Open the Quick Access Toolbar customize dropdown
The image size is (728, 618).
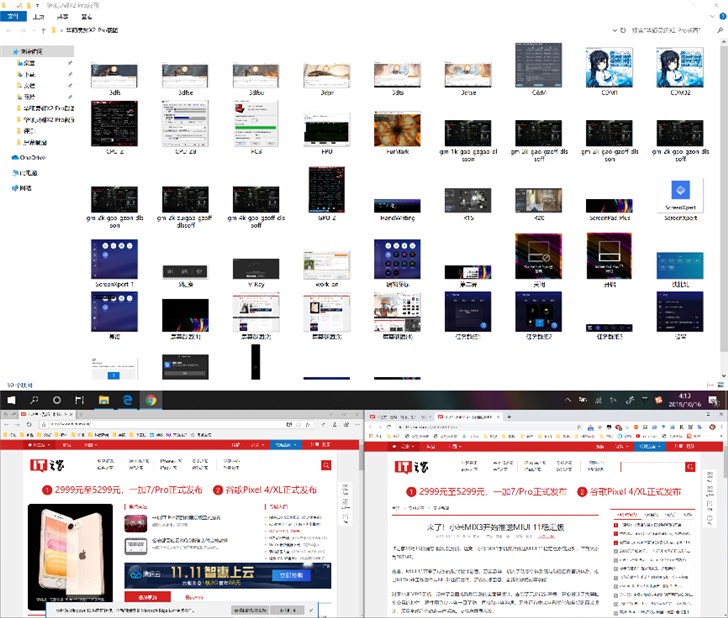(36, 5)
